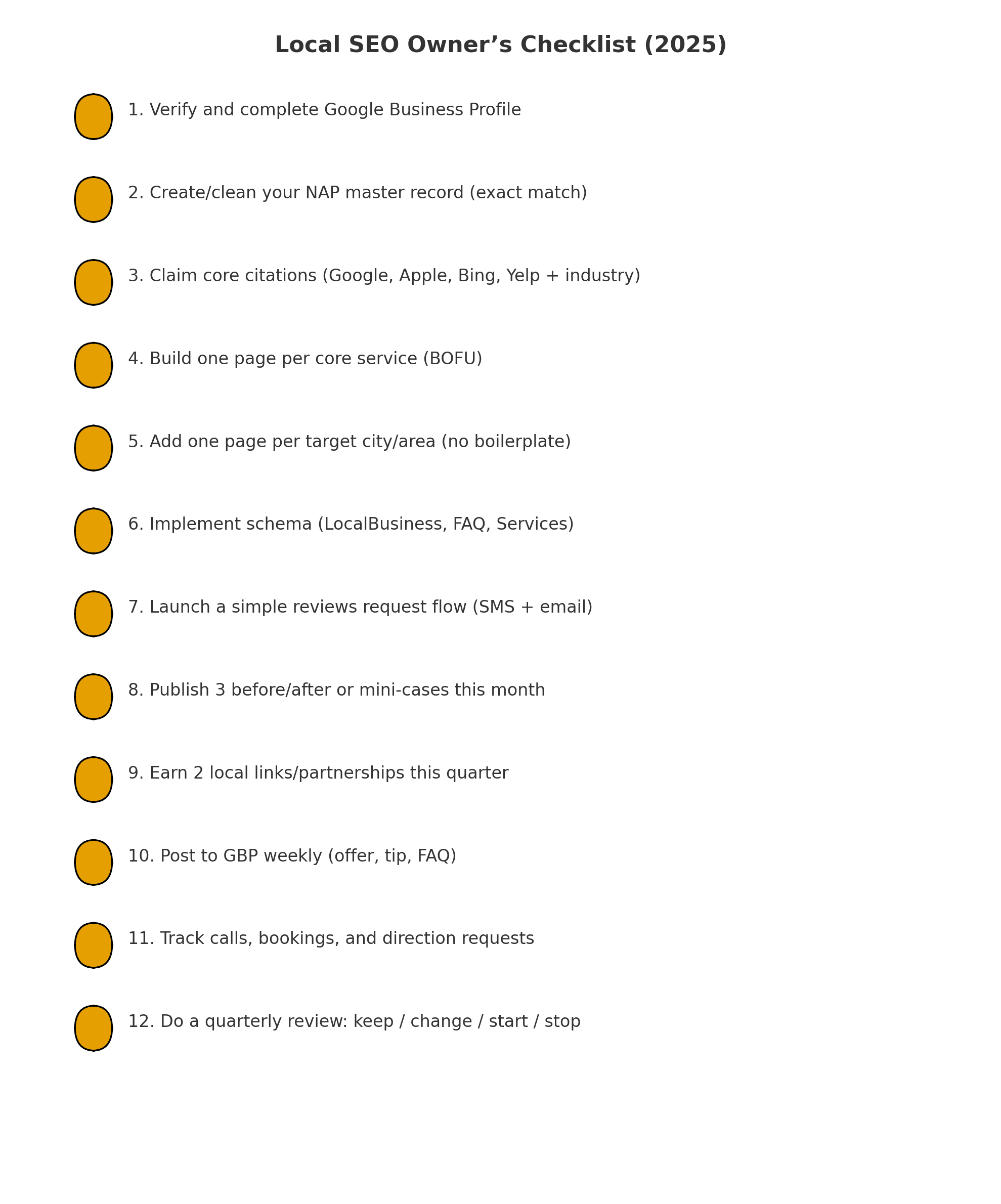Toggle the Post to GBP weekly checkbox
Viewport: 1001px width, 1204px height.
pyautogui.click(x=94, y=863)
